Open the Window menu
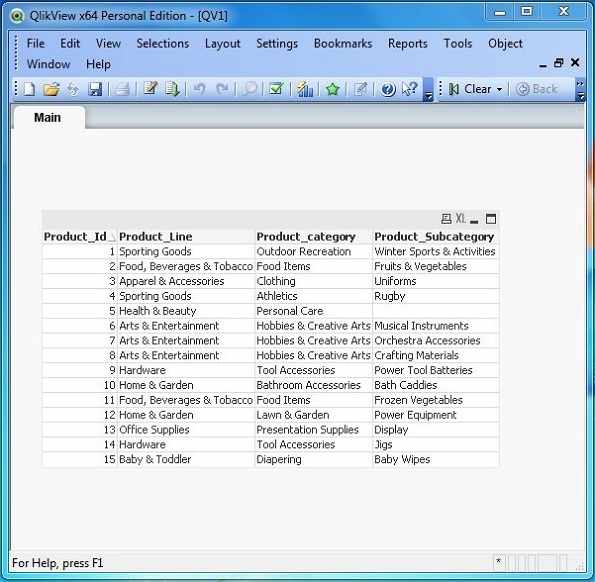Screen dimensions: 595x582 (x=49, y=64)
